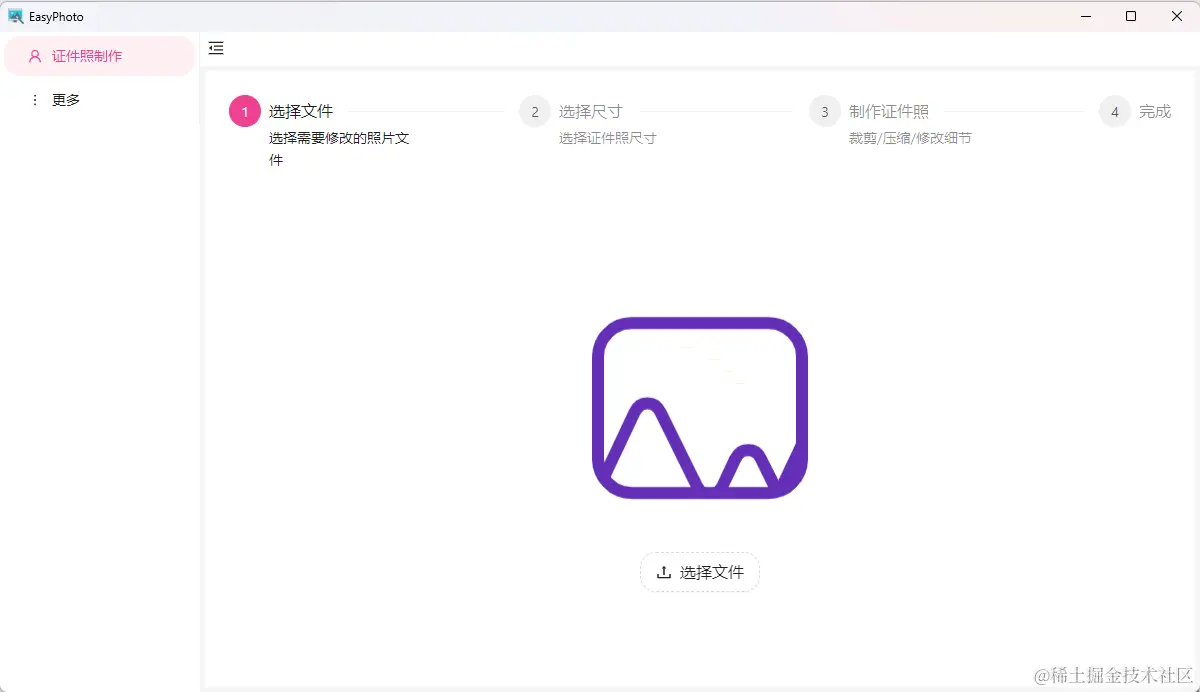Open the 证件照制作 sidebar menu item
This screenshot has width=1200, height=692.
click(99, 56)
